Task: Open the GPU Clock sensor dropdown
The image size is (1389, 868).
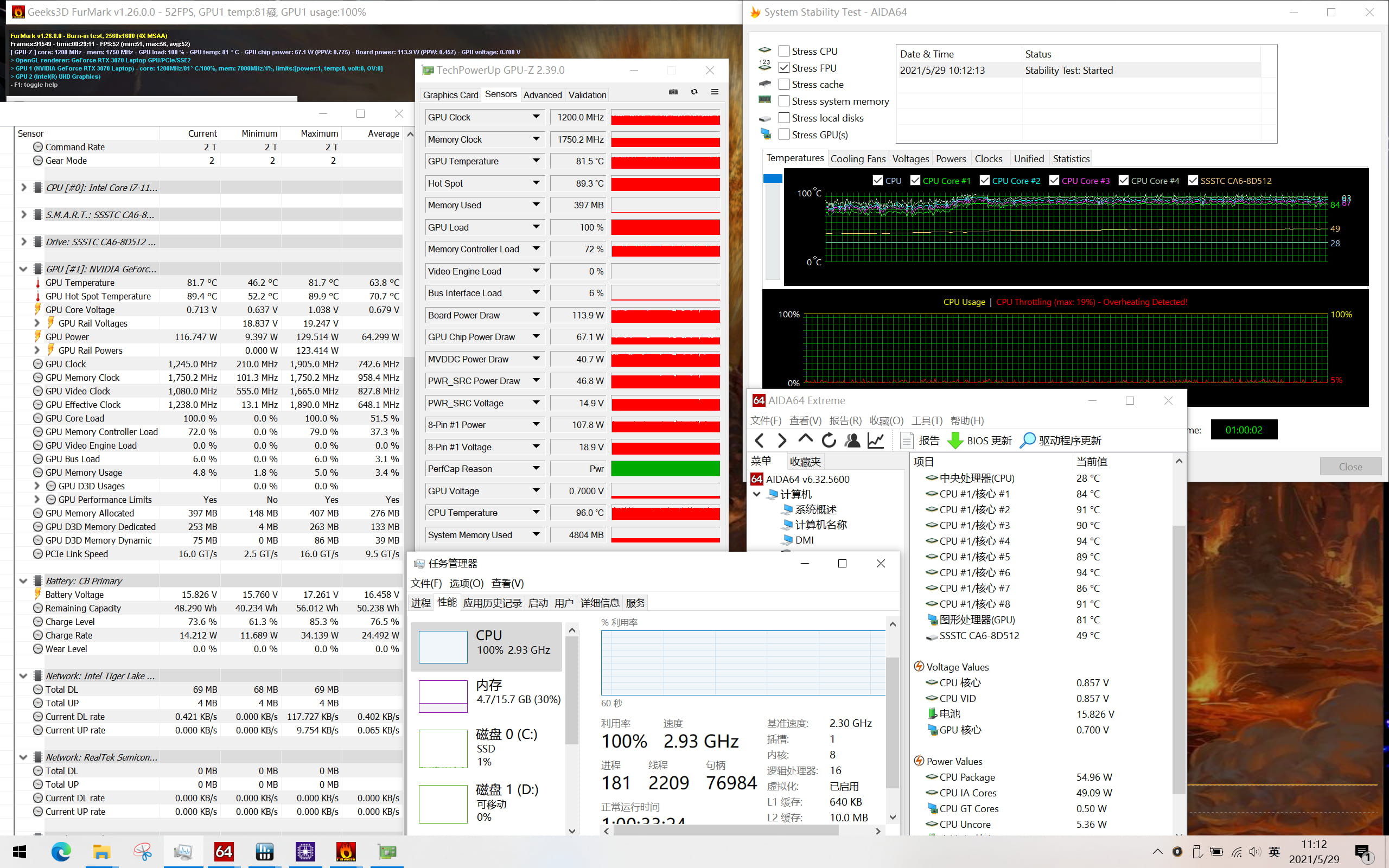Action: (536, 117)
